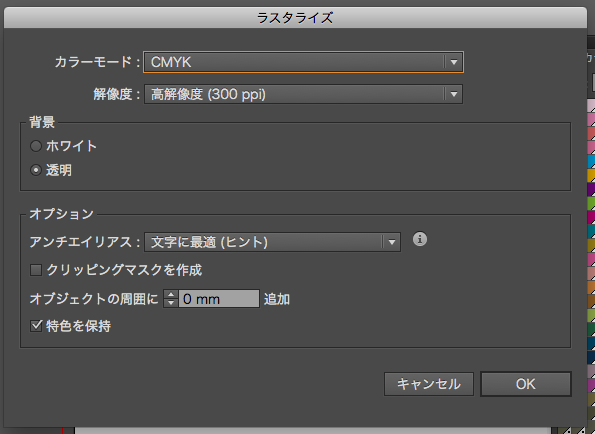
Task: Select the orange-yellow swatch at right edge
Action: [591, 176]
